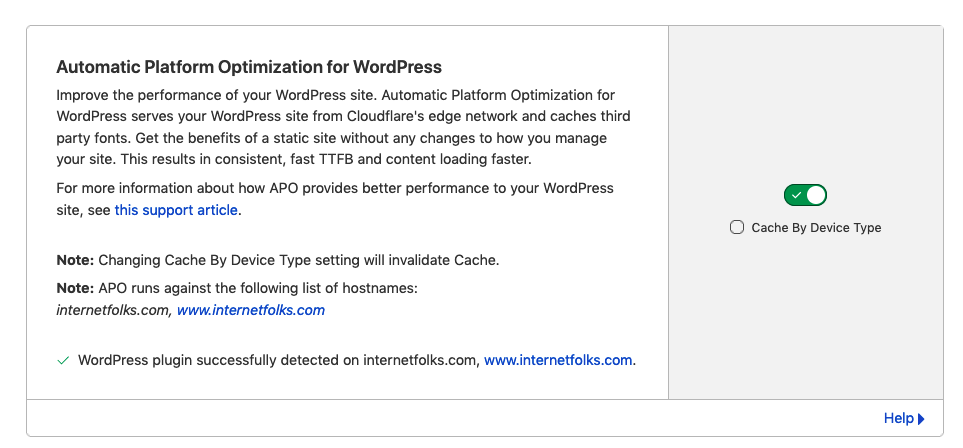
Task: Click the empty footer bar left of Help
Action: [x=450, y=419]
